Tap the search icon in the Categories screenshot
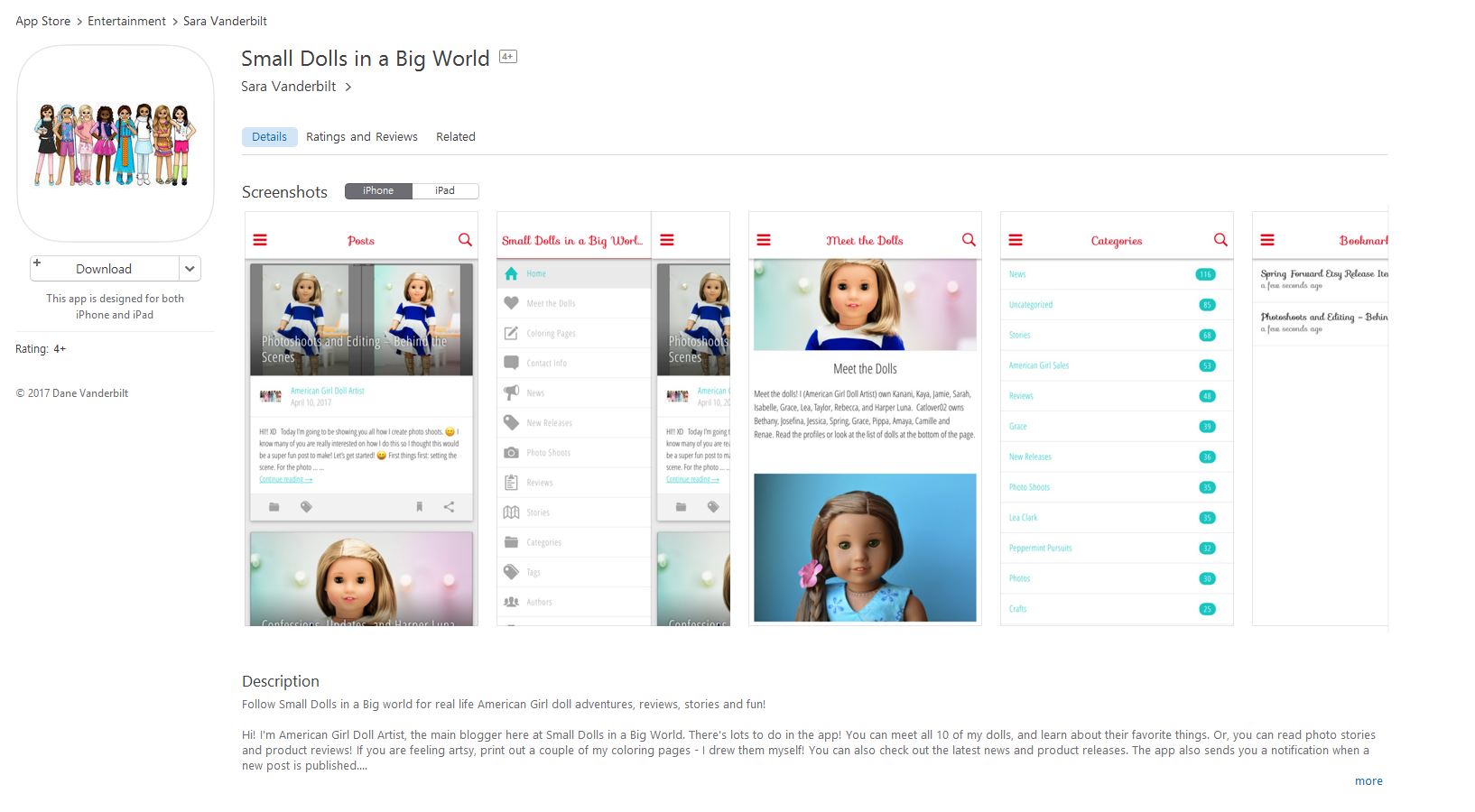 1220,240
